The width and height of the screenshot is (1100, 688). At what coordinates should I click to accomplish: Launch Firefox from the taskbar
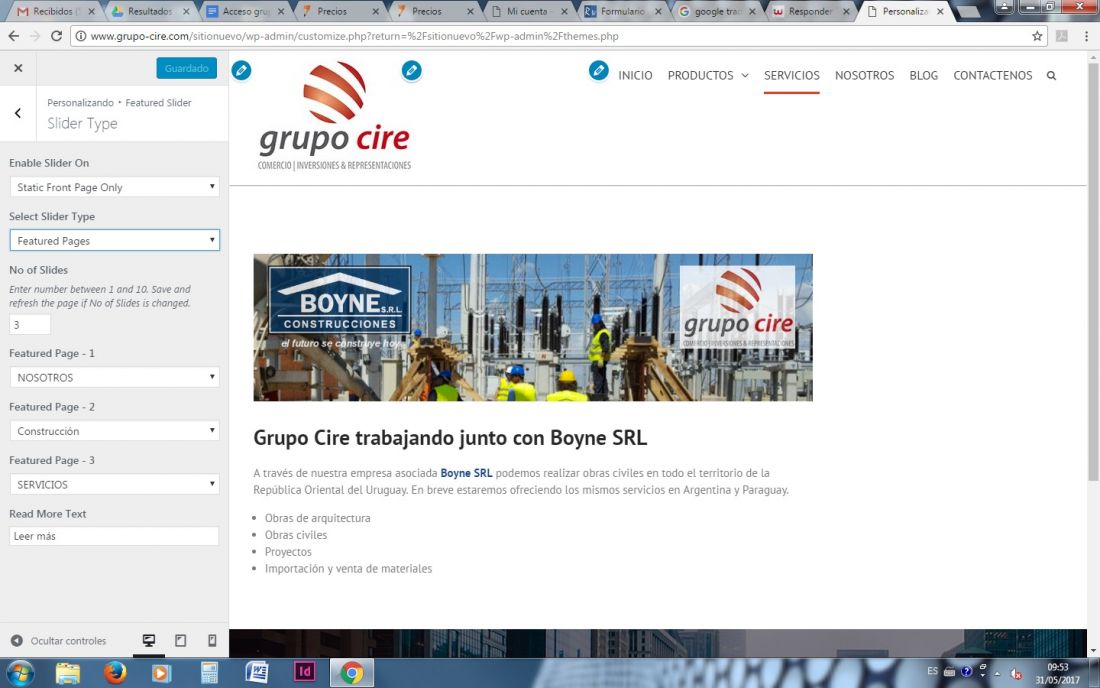pyautogui.click(x=115, y=673)
